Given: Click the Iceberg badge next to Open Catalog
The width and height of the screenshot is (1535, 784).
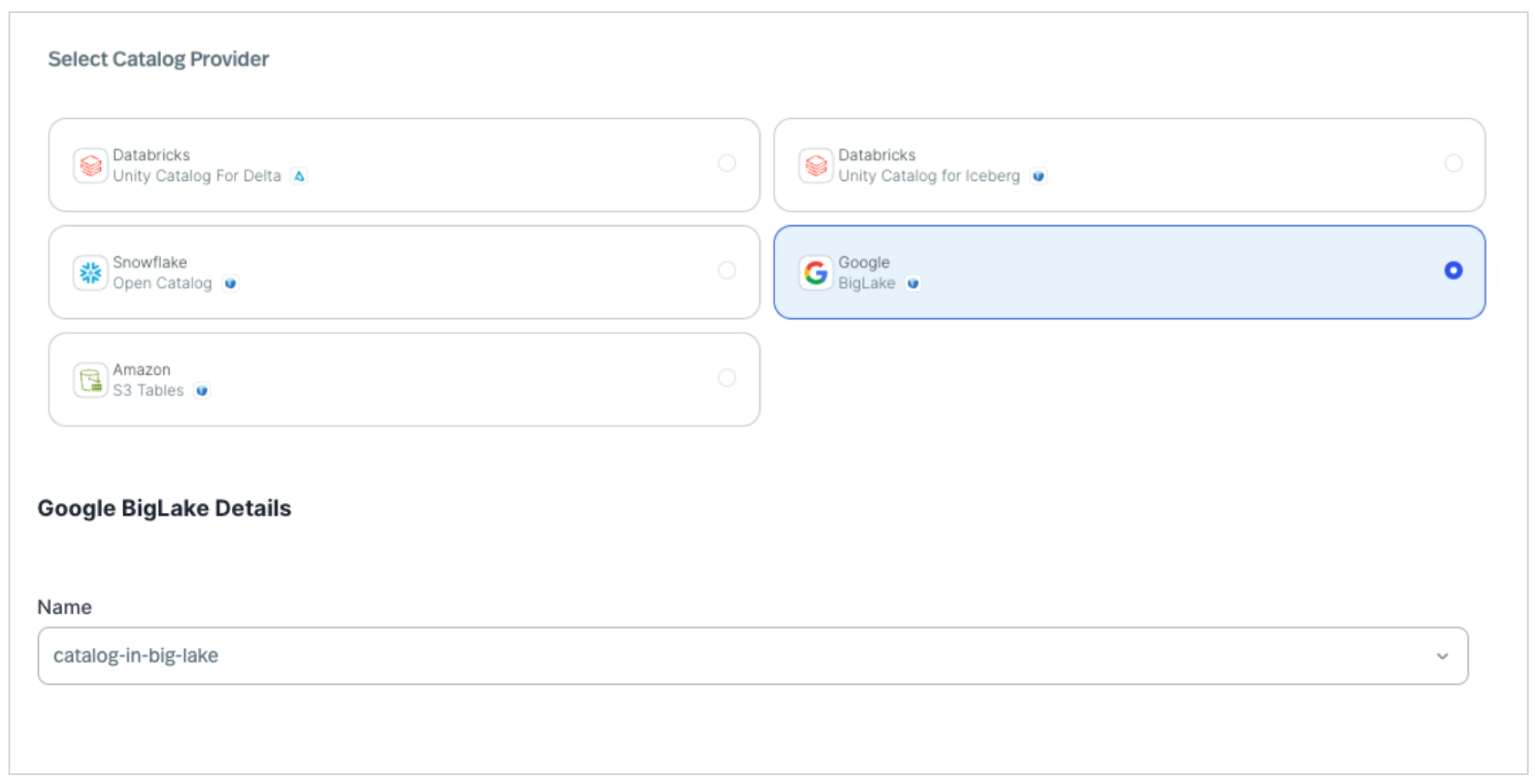Looking at the screenshot, I should [x=230, y=284].
